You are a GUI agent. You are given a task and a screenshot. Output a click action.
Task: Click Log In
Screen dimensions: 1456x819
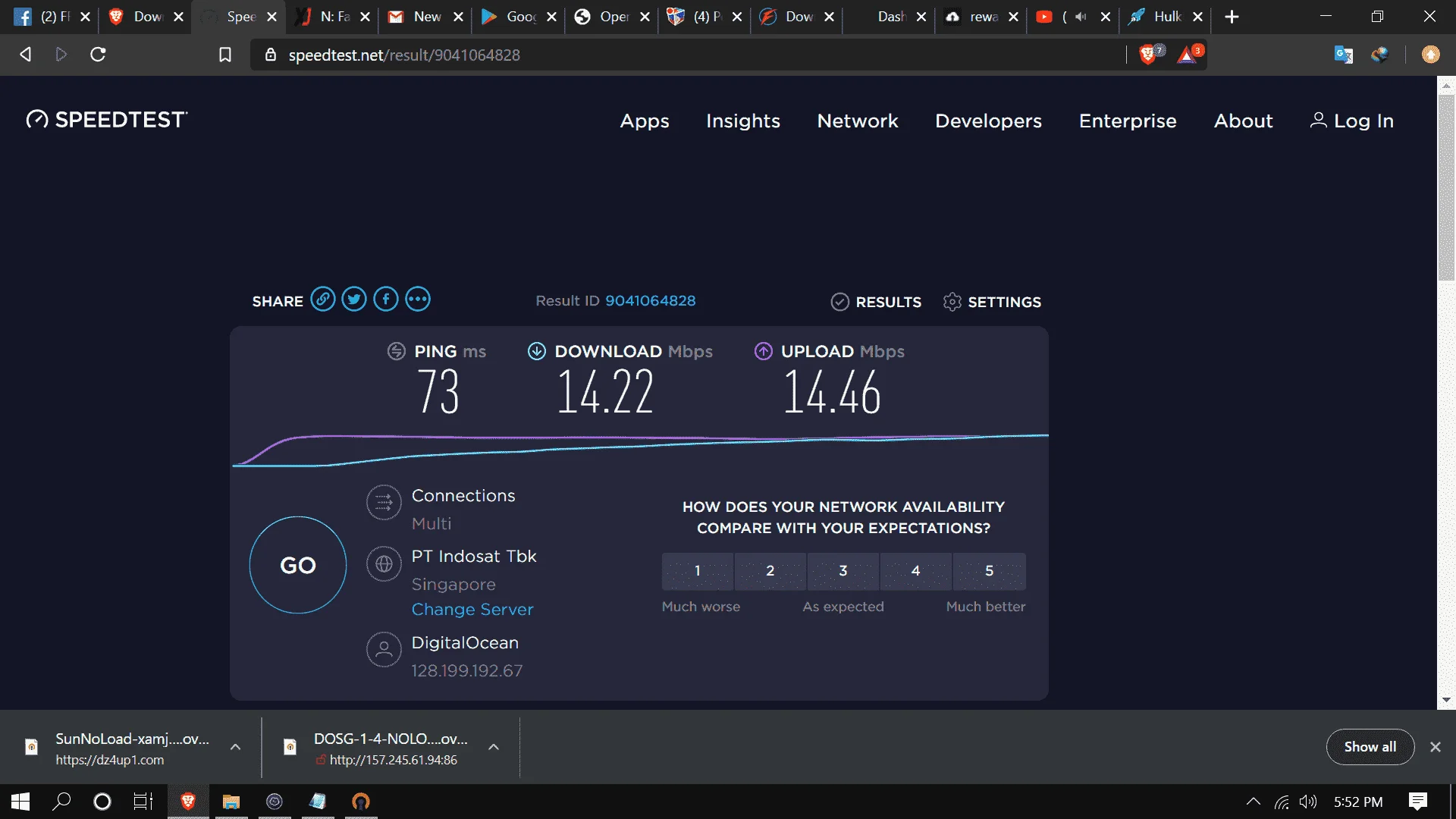pos(1351,121)
